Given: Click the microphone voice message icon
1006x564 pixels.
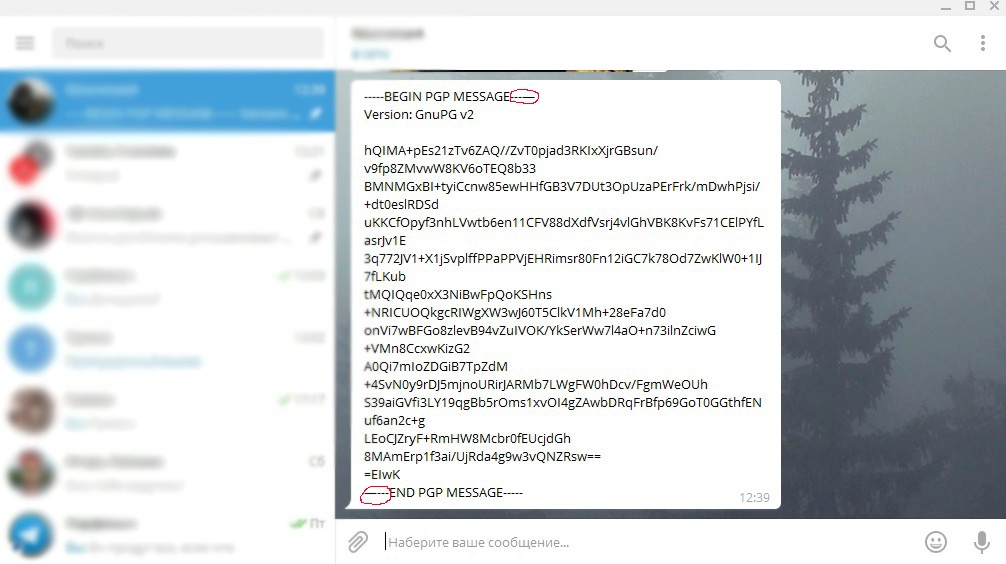Looking at the screenshot, I should click(x=981, y=542).
